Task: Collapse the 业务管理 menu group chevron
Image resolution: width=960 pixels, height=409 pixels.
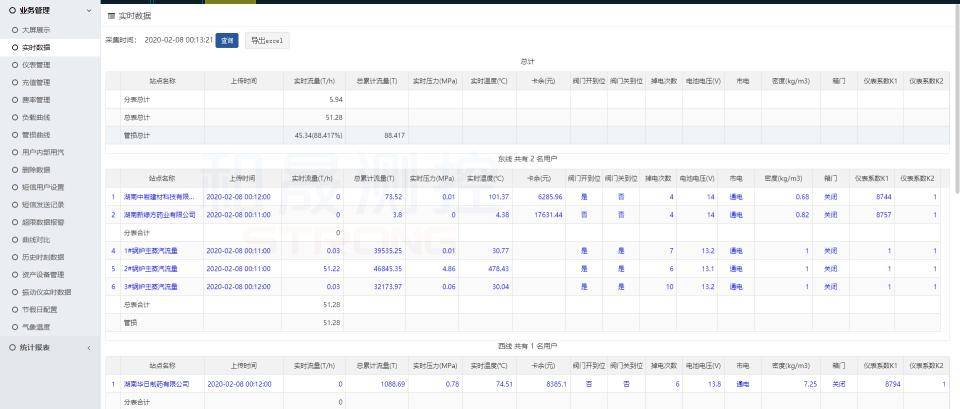Action: [x=89, y=10]
